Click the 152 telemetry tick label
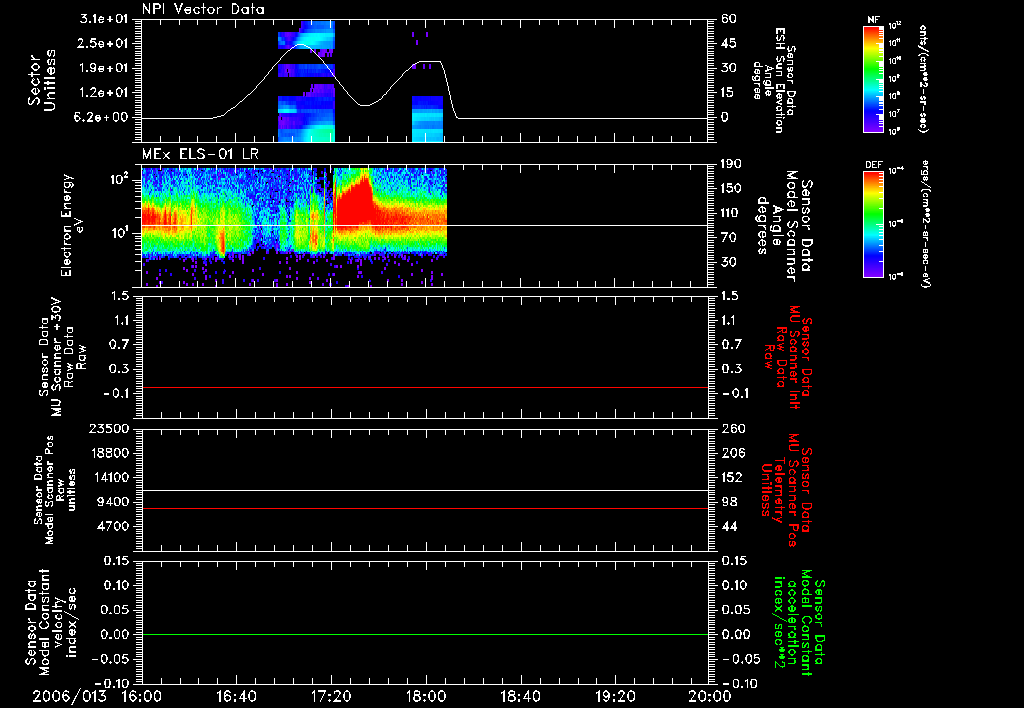1024x708 pixels. click(732, 477)
